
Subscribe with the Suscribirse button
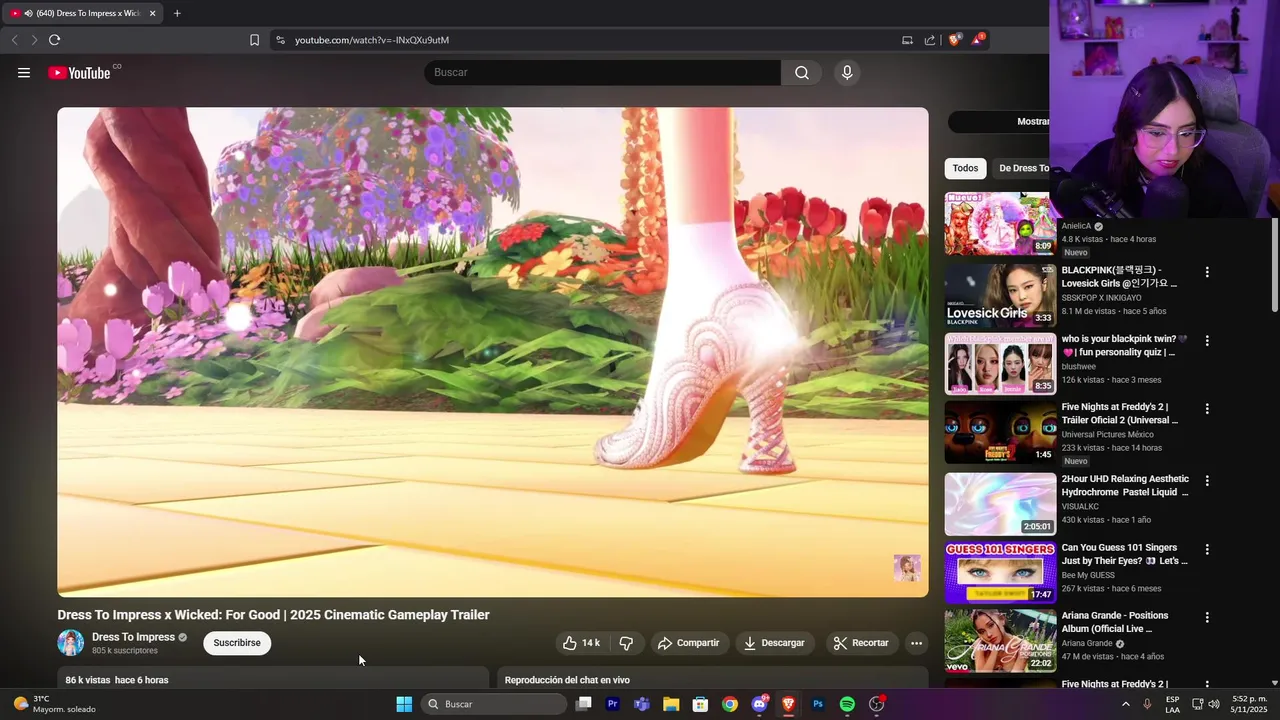[x=237, y=643]
